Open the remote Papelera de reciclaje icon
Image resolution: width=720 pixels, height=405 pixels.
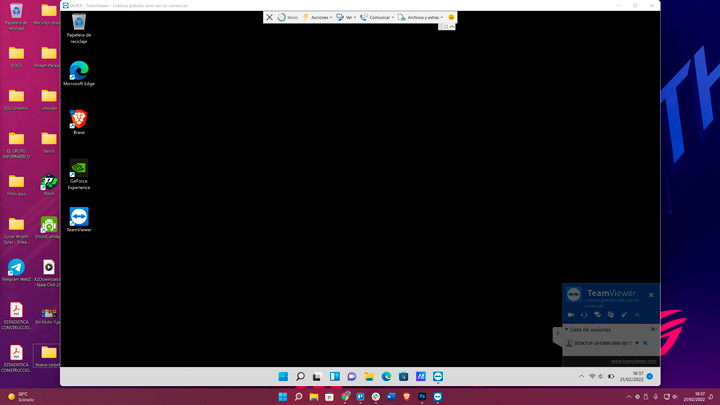coord(79,28)
